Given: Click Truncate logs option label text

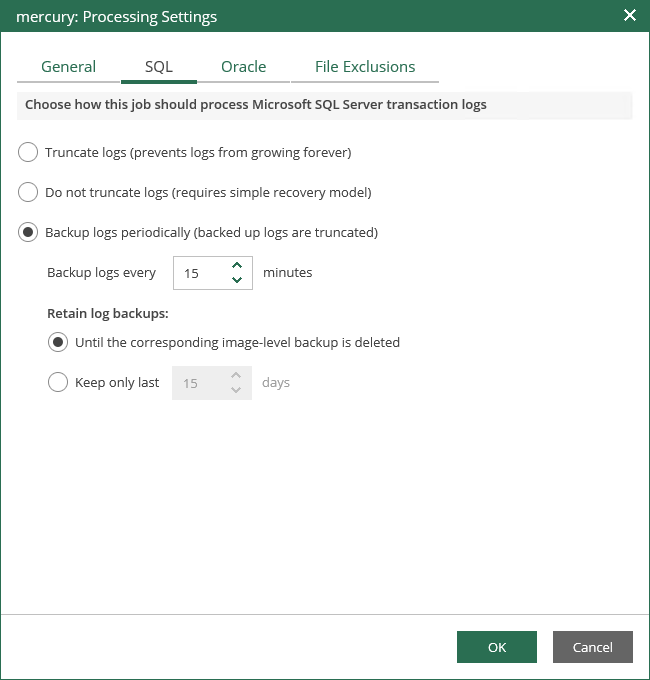Looking at the screenshot, I should pos(198,152).
